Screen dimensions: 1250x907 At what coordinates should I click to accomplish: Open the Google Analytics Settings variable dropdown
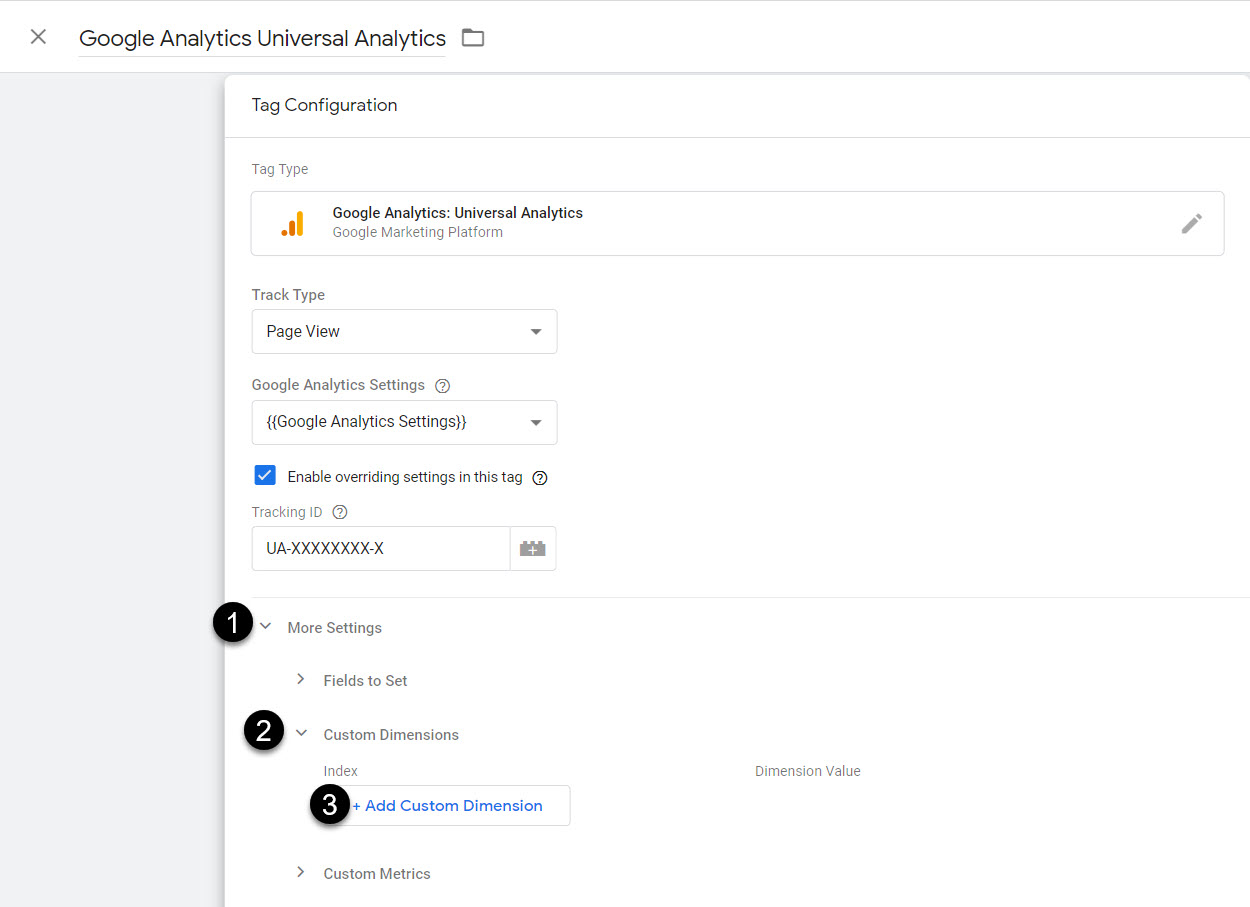pyautogui.click(x=404, y=422)
